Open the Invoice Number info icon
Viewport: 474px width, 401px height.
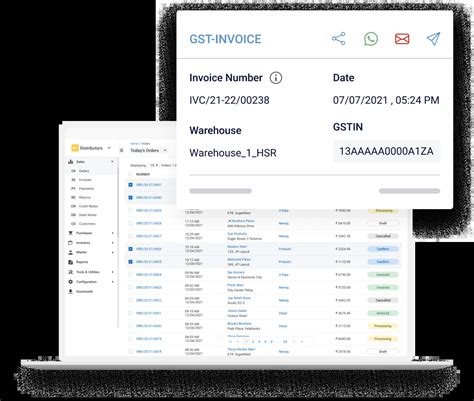[276, 78]
